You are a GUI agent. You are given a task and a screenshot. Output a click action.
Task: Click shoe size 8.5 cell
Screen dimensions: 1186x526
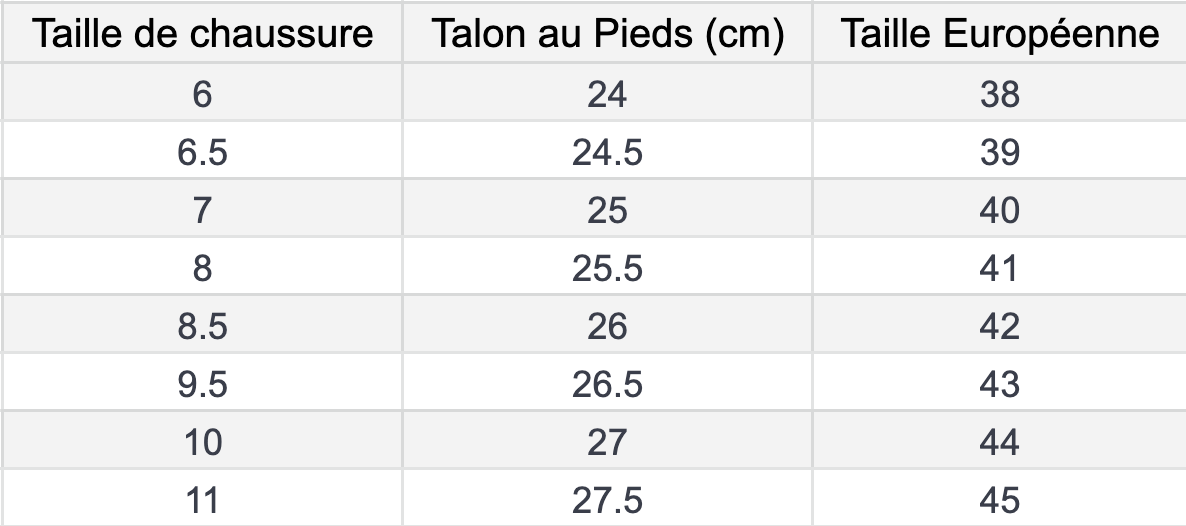point(202,325)
